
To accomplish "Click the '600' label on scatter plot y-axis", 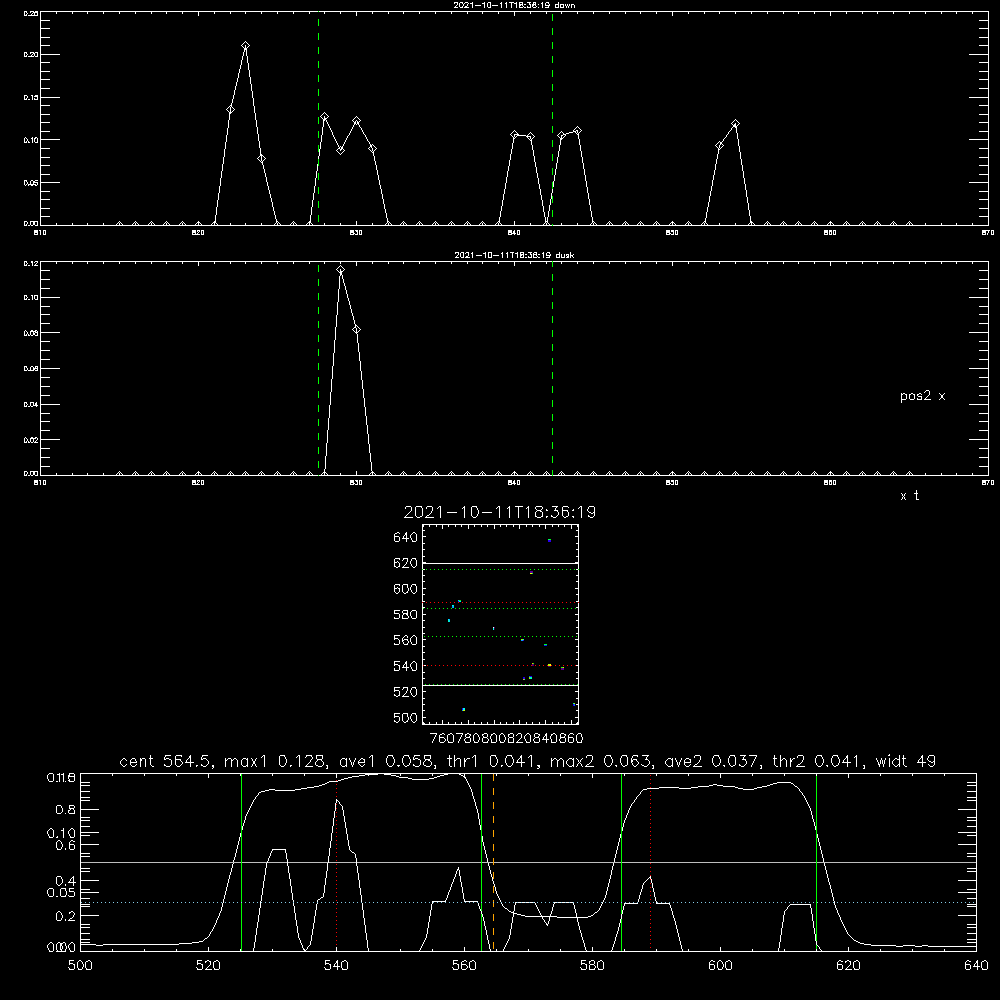I will [x=406, y=589].
